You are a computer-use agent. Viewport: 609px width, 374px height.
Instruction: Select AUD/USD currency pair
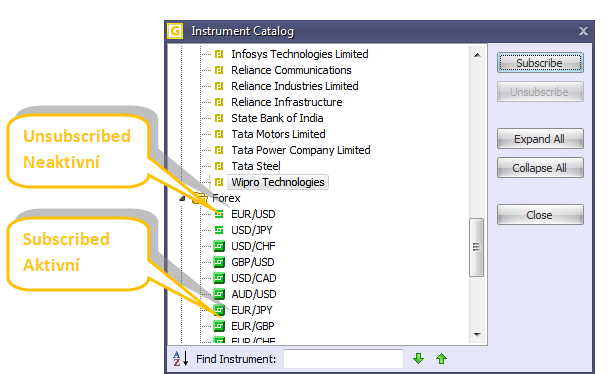(254, 294)
